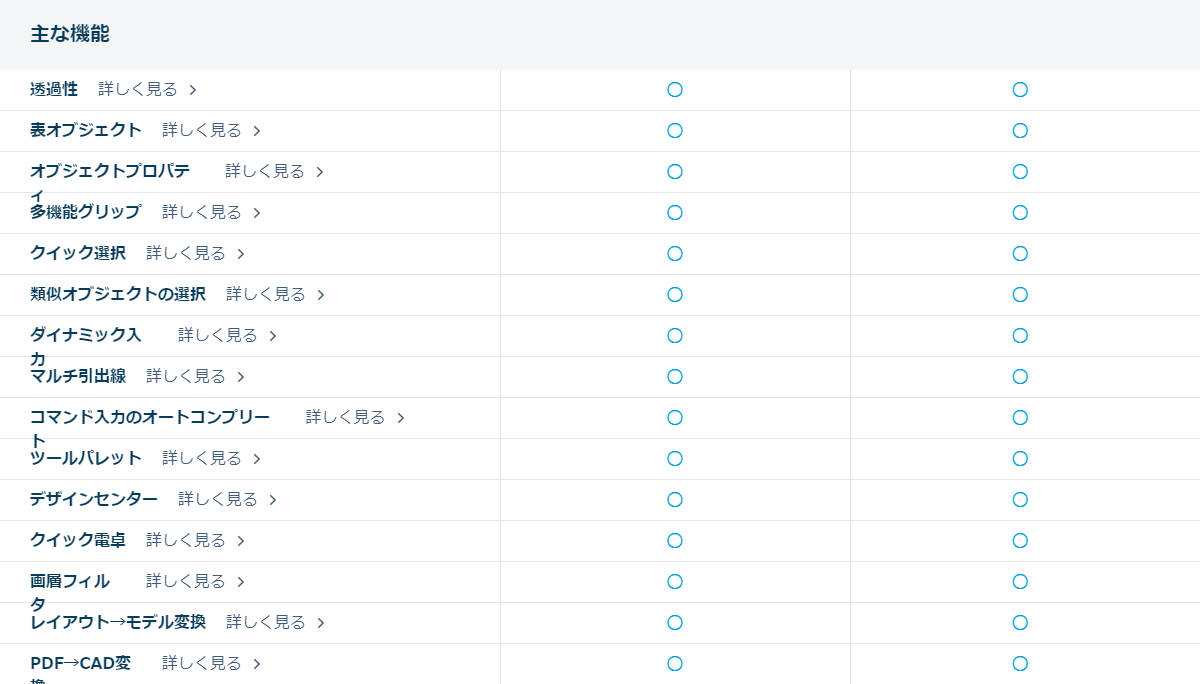Click the chevron arrow beside クイック電卓
The height and width of the screenshot is (684, 1200).
pos(241,541)
